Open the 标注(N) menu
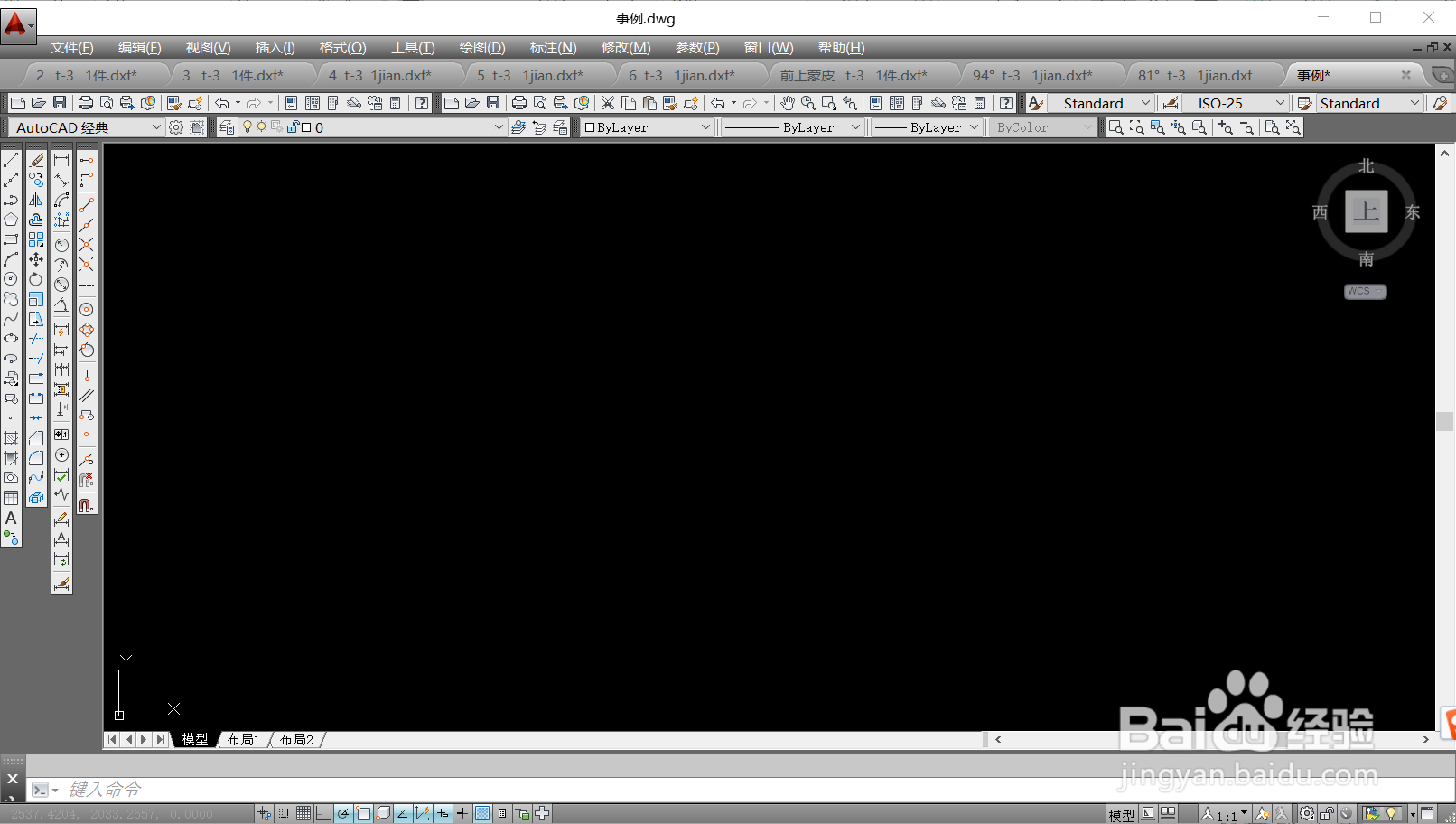Screen dimensions: 1456x824 tap(553, 48)
